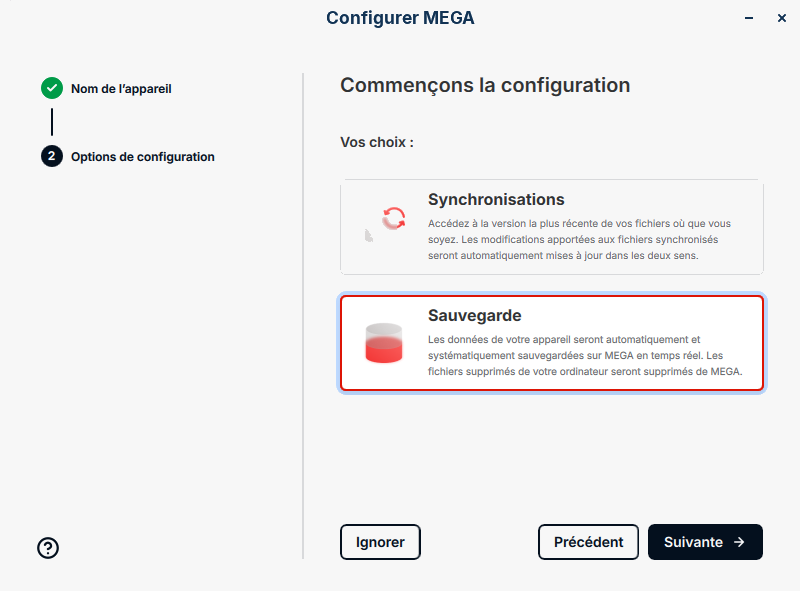
Task: Click the "Commençons la configuration" heading
Action: click(485, 85)
